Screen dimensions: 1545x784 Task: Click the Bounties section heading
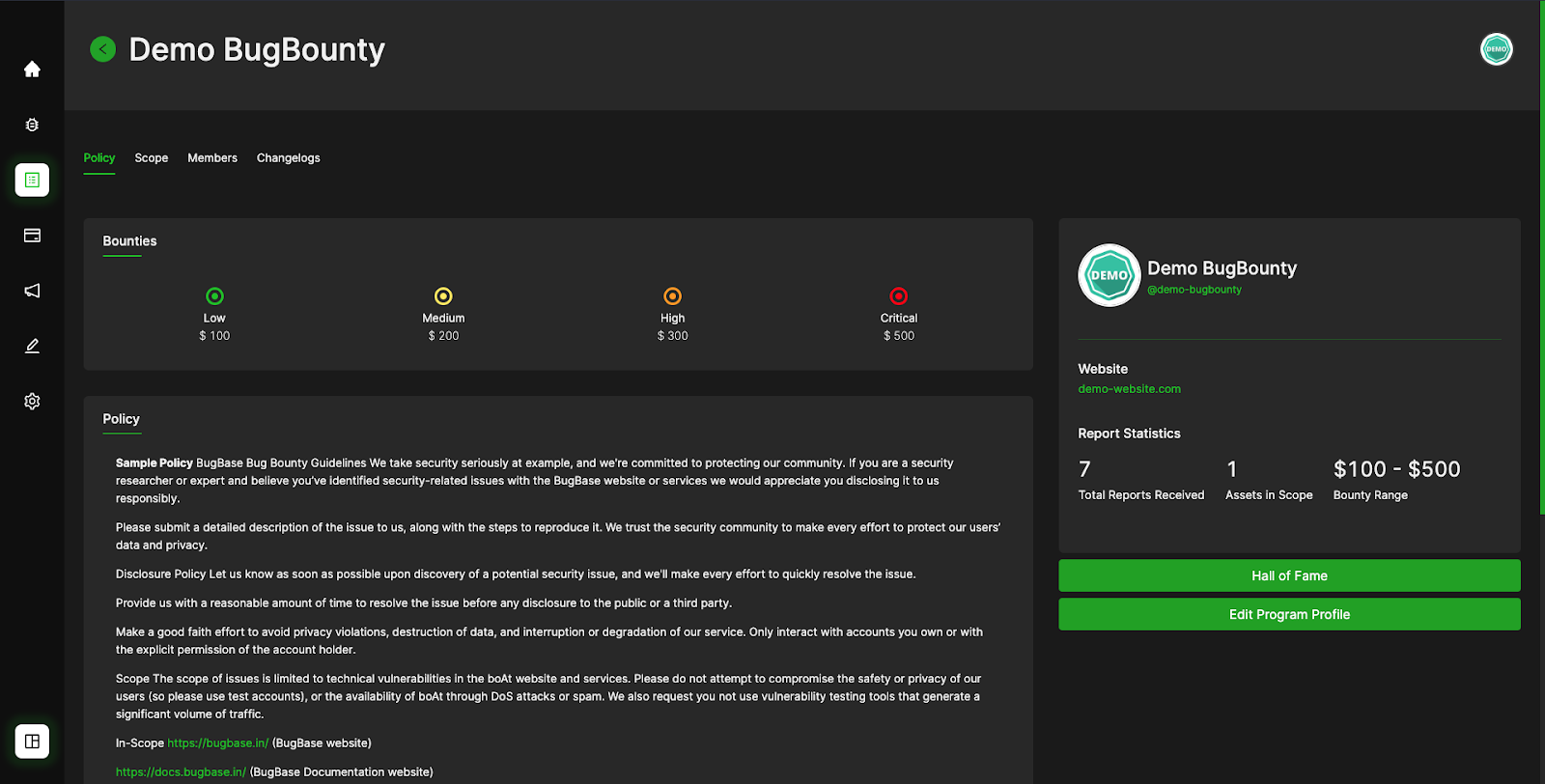(x=129, y=241)
